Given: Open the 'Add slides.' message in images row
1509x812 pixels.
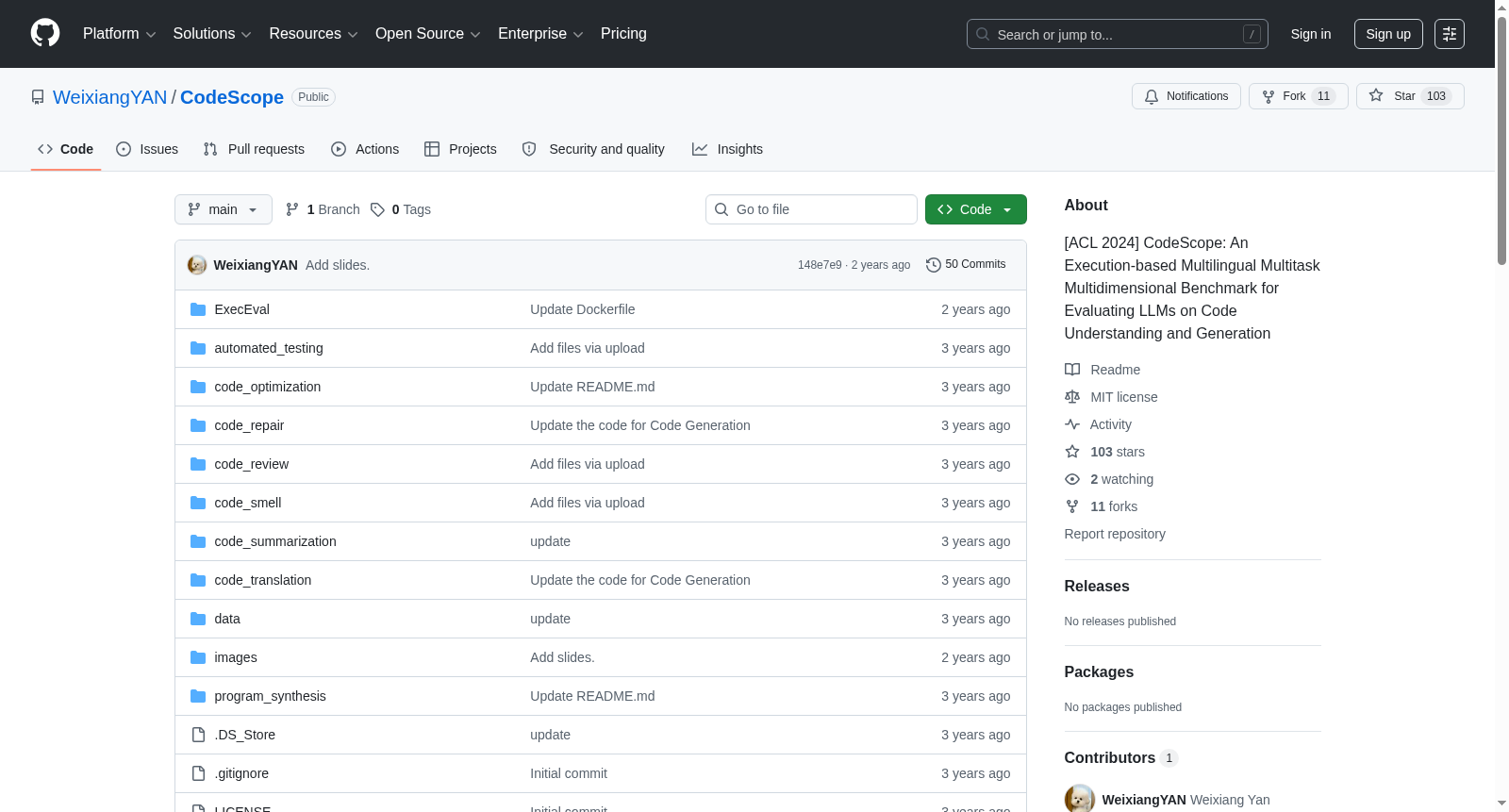Looking at the screenshot, I should [562, 657].
